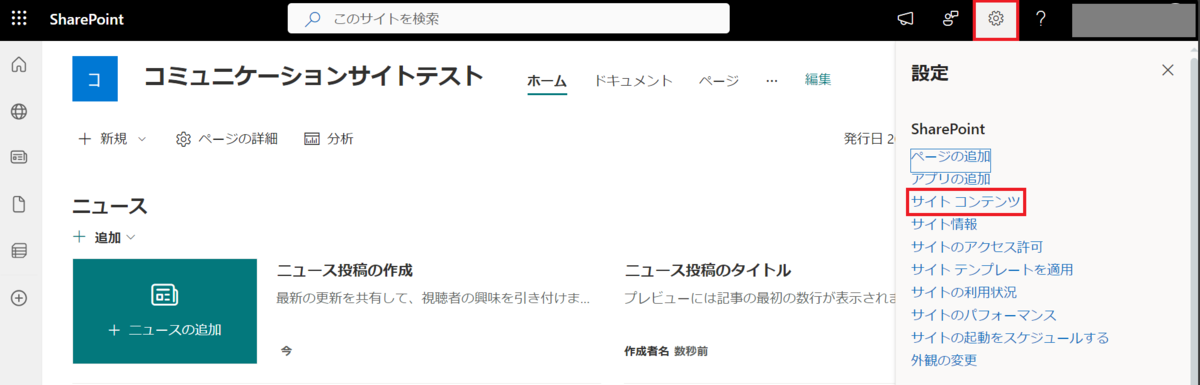Screen dimensions: 1200x385
Task: Open the app launcher waffle icon
Action: pyautogui.click(x=20, y=19)
